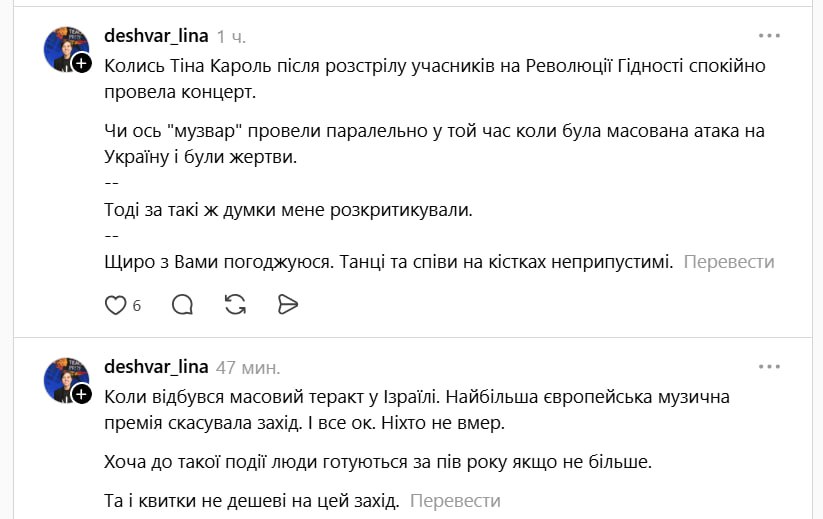The image size is (823, 519).
Task: Click the line 'Та і квитки не дешеві'
Action: point(252,500)
